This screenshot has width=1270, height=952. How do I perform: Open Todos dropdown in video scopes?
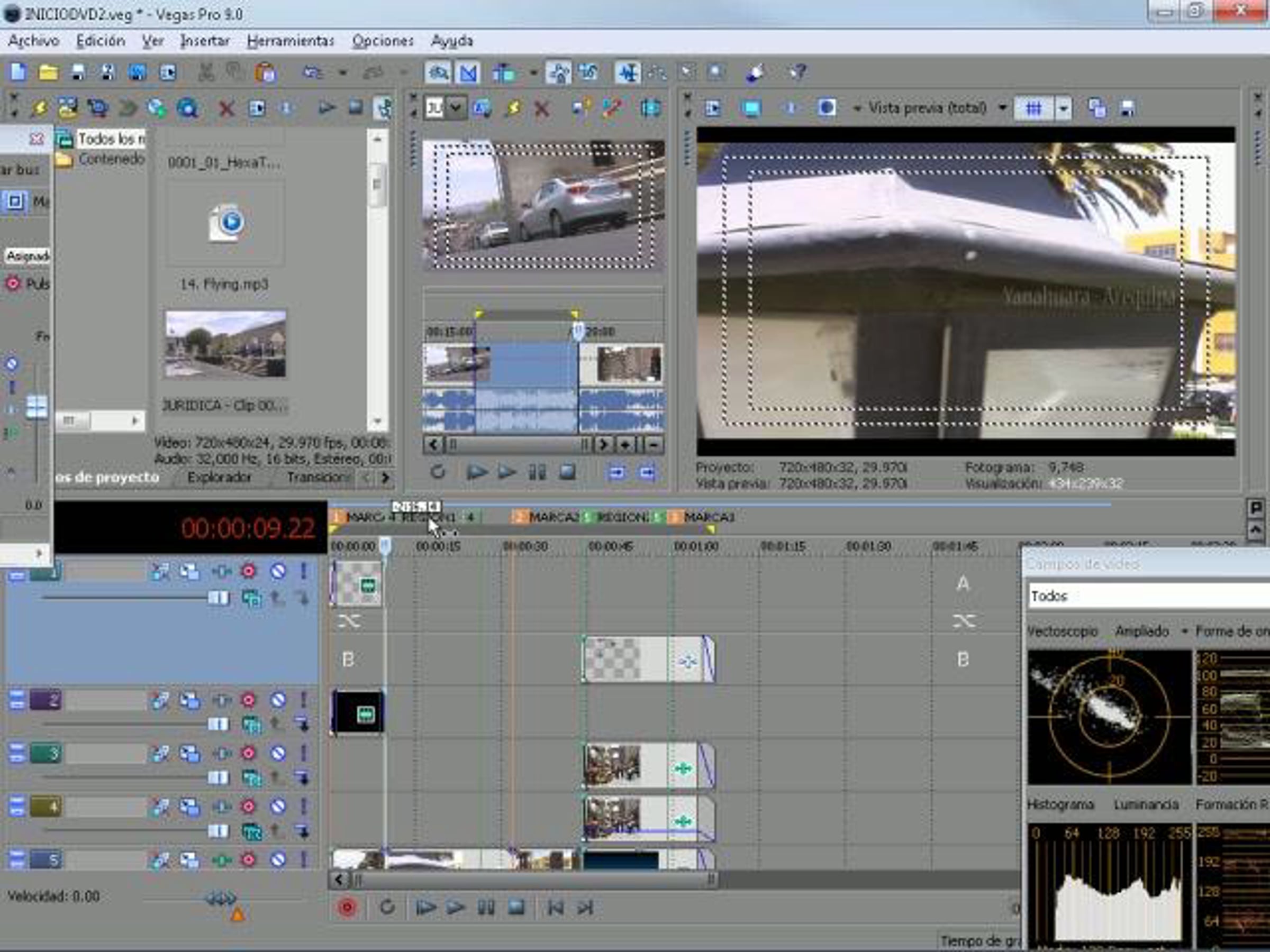pos(1148,596)
